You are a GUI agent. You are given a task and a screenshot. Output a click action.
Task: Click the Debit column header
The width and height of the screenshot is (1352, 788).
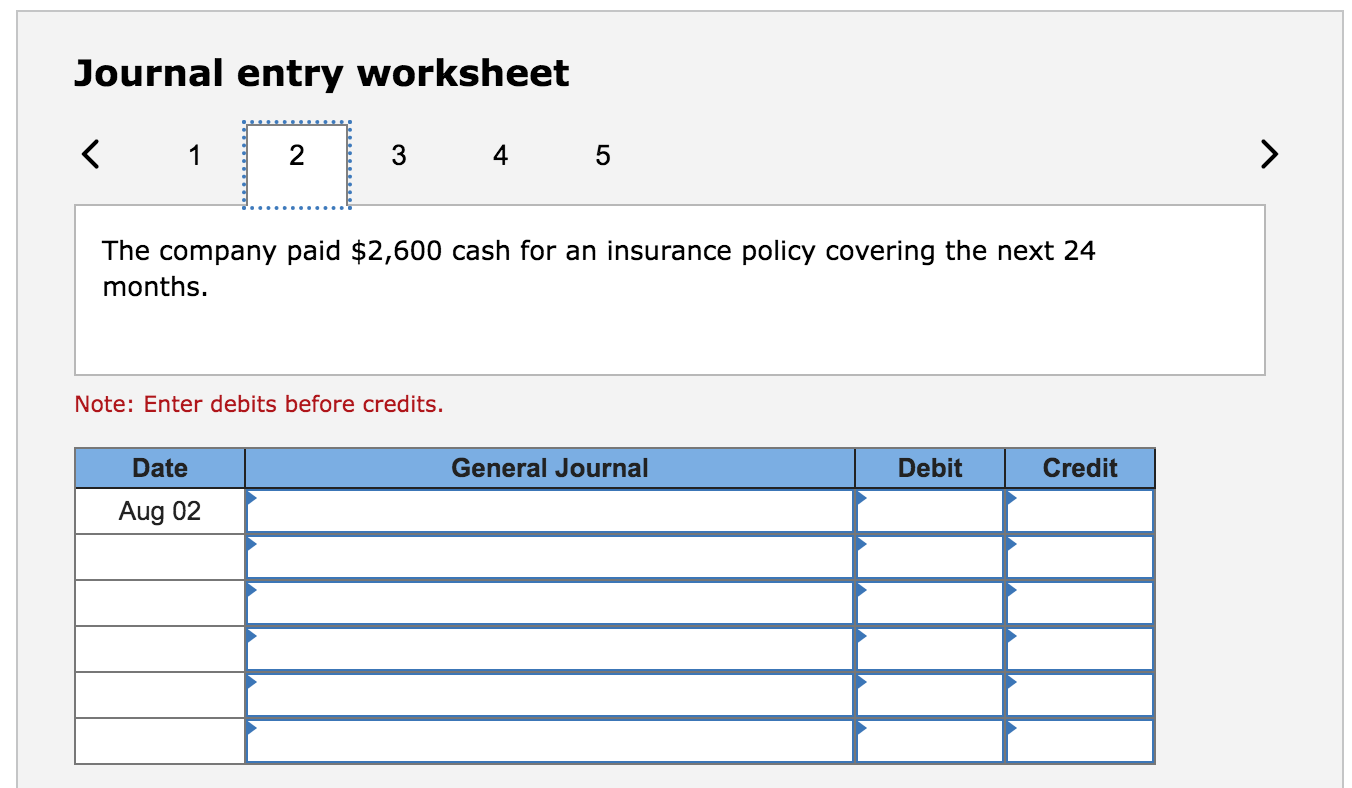point(930,468)
